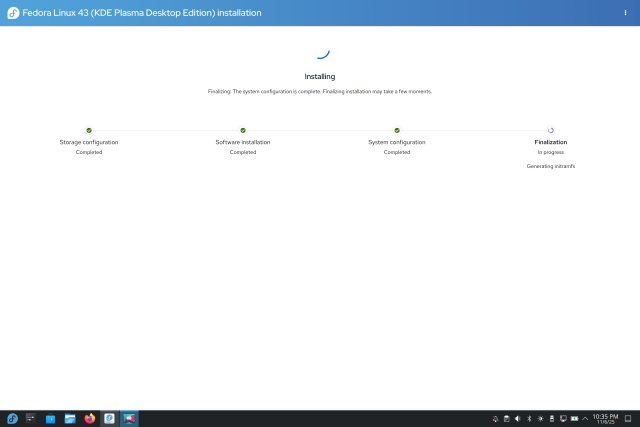Viewport: 640px width, 427px height.
Task: Select the Storage configuration step
Action: [x=89, y=142]
